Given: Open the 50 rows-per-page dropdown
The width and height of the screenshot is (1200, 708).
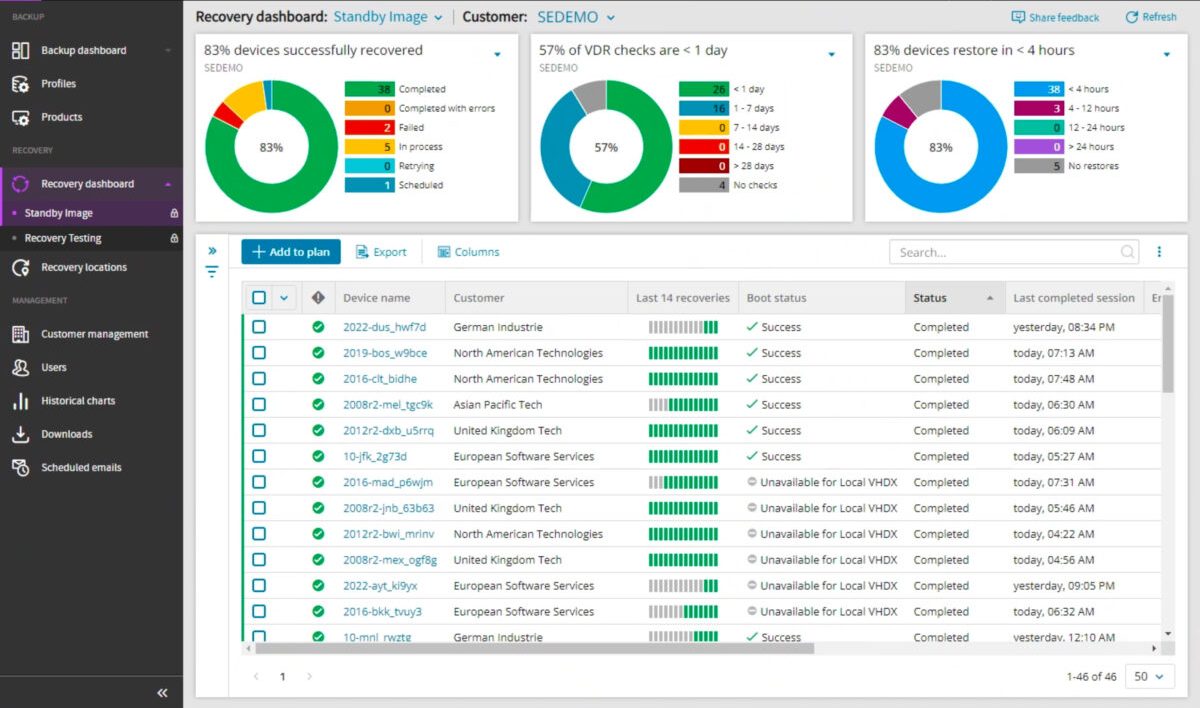Looking at the screenshot, I should pyautogui.click(x=1148, y=677).
